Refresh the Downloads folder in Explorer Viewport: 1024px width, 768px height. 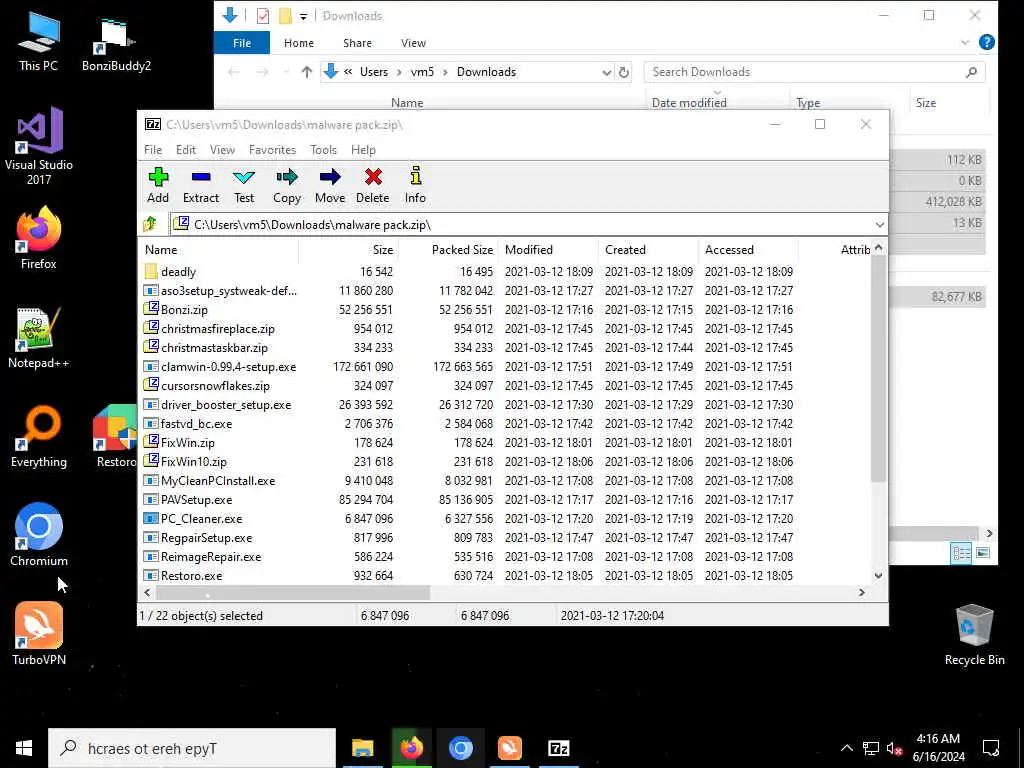[x=624, y=72]
